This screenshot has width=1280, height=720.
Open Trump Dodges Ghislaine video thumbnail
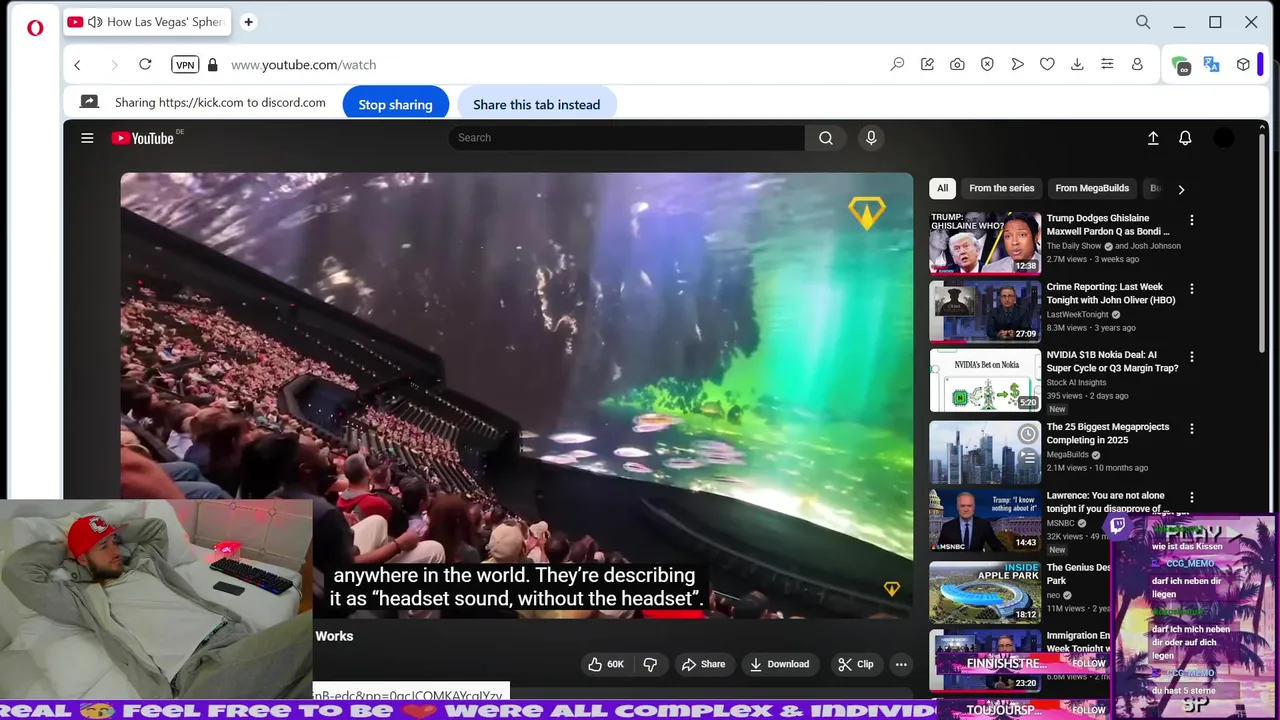tap(985, 242)
